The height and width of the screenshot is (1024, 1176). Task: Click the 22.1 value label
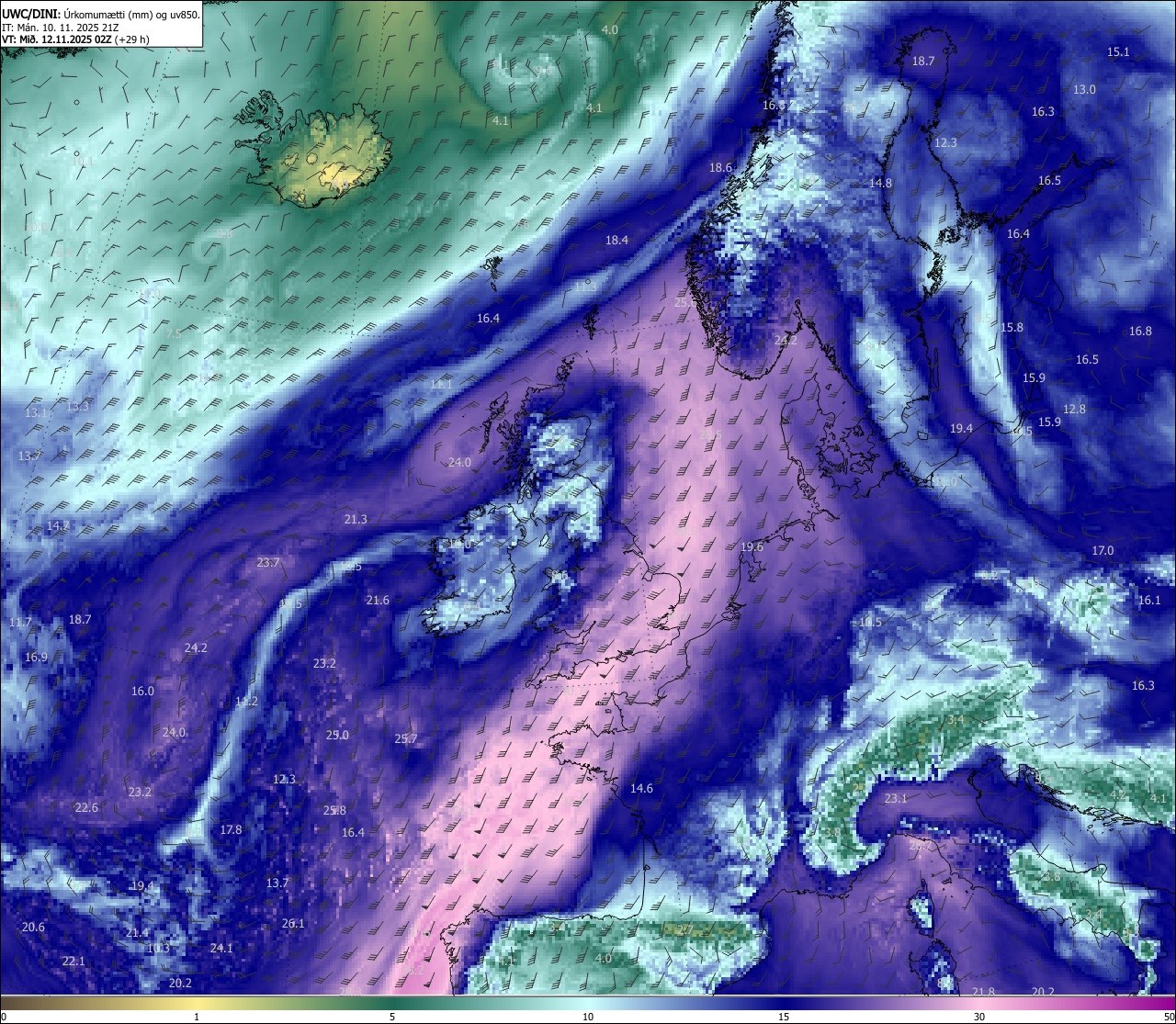(73, 962)
